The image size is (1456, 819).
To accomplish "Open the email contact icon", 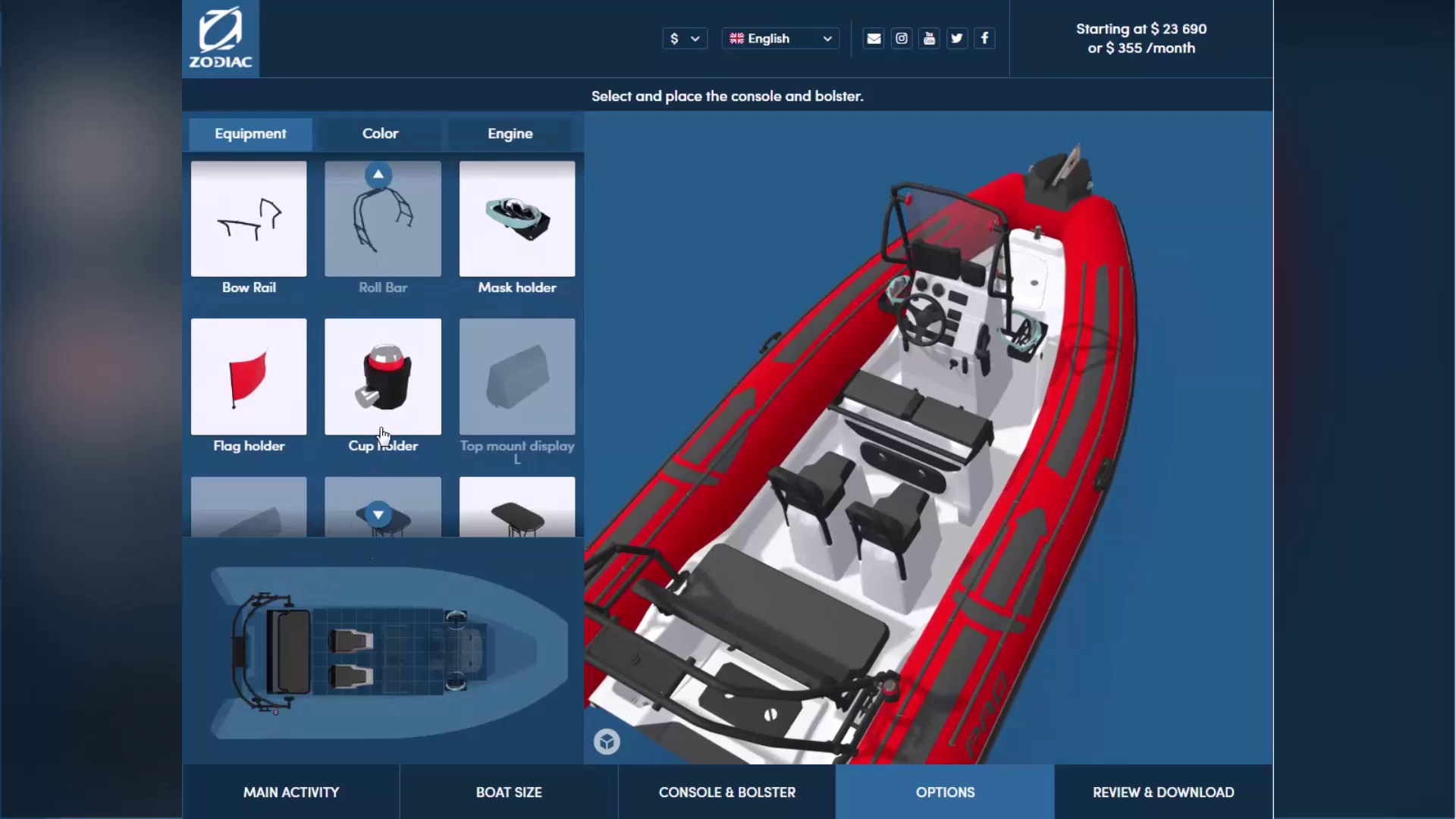I will (x=874, y=39).
